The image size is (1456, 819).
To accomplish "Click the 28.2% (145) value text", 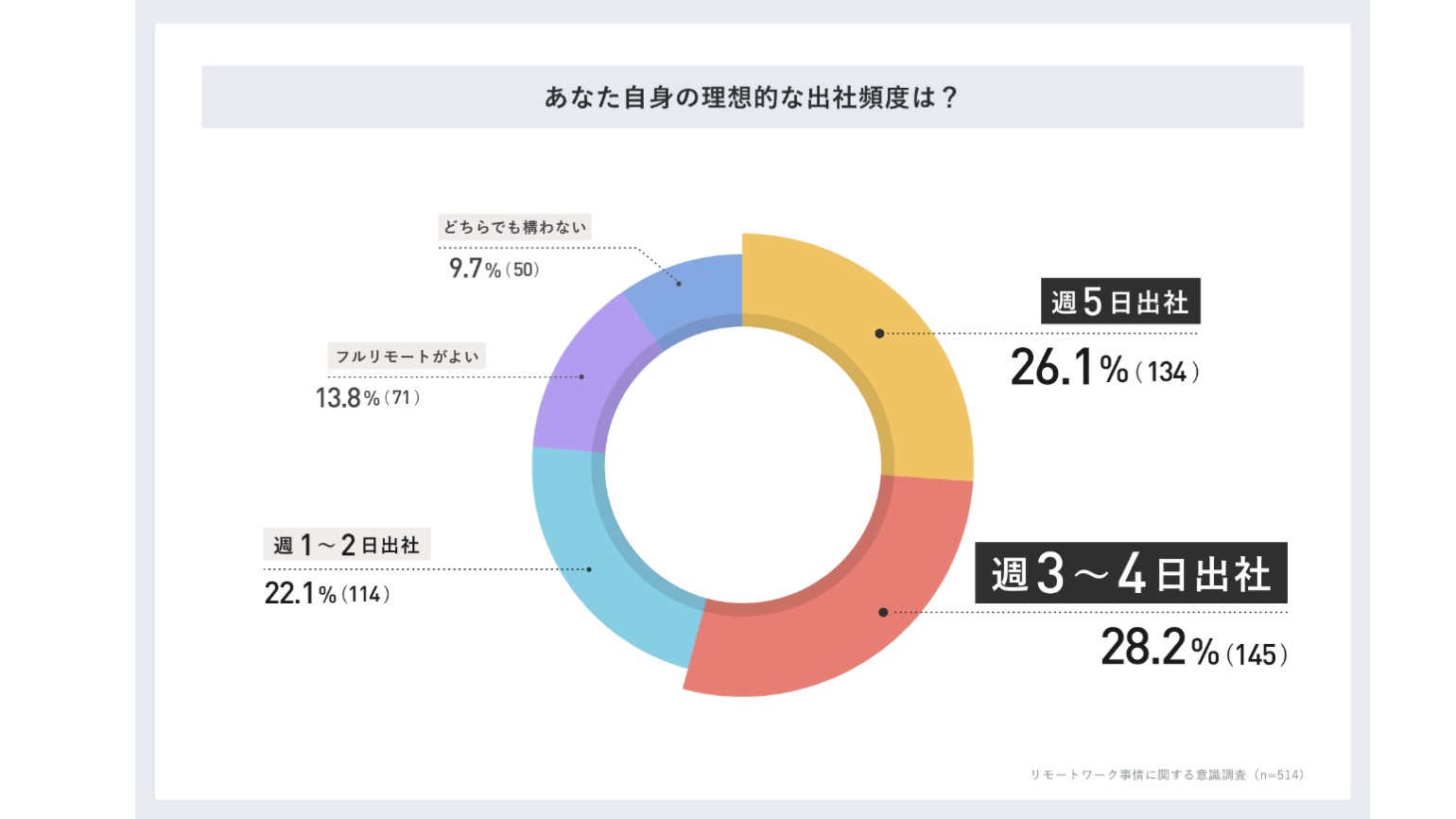I will tap(1194, 649).
